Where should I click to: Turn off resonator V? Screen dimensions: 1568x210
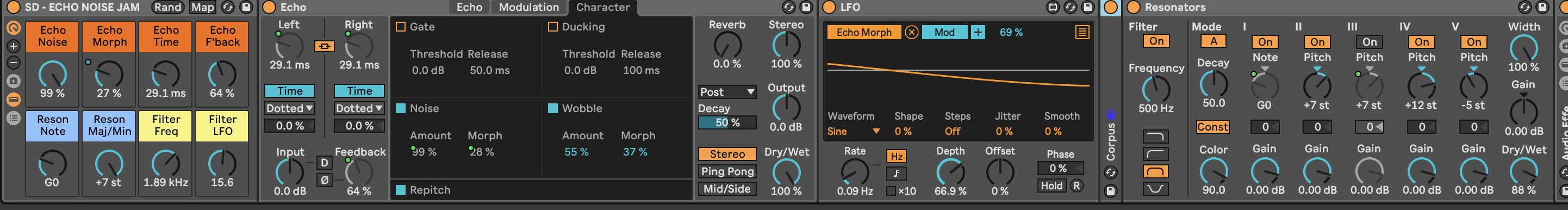point(1473,42)
